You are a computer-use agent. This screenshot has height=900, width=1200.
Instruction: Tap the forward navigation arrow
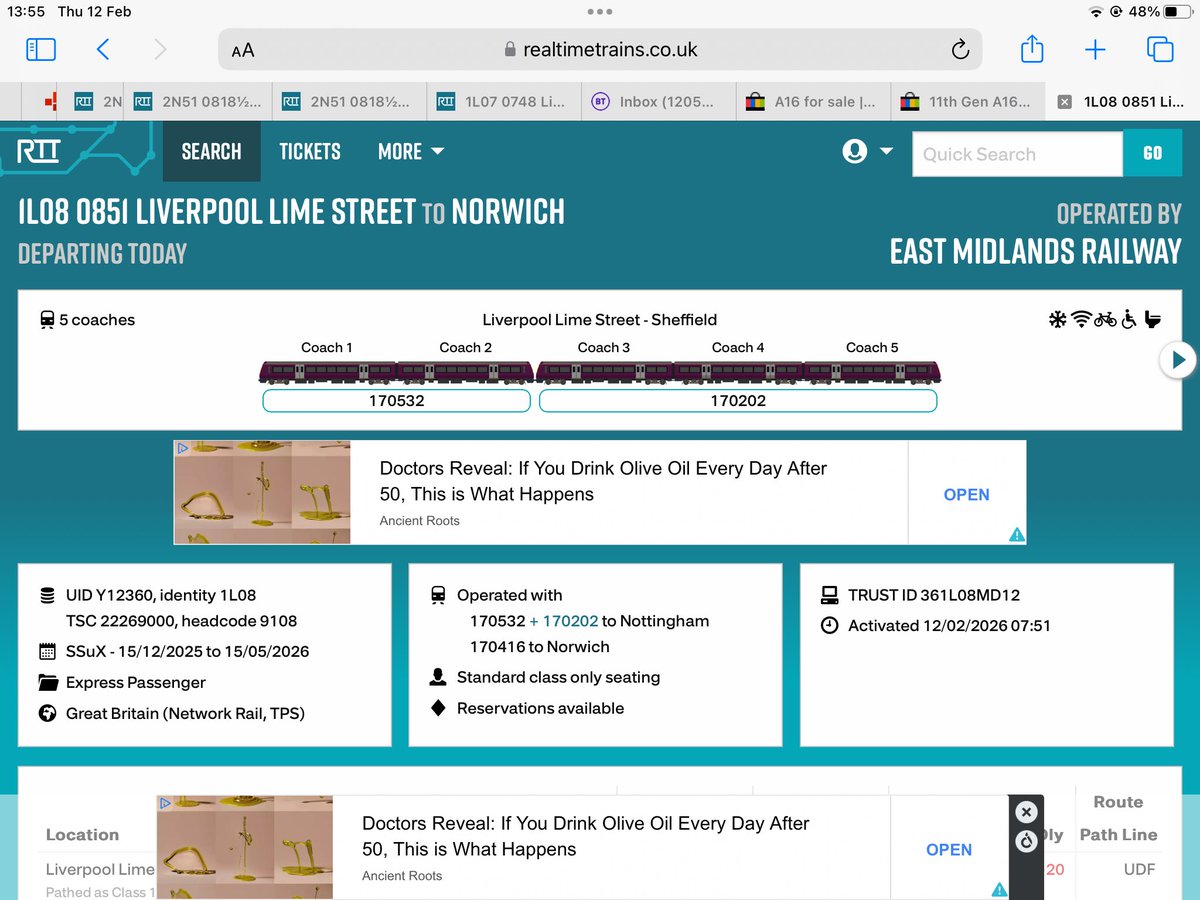click(x=160, y=50)
